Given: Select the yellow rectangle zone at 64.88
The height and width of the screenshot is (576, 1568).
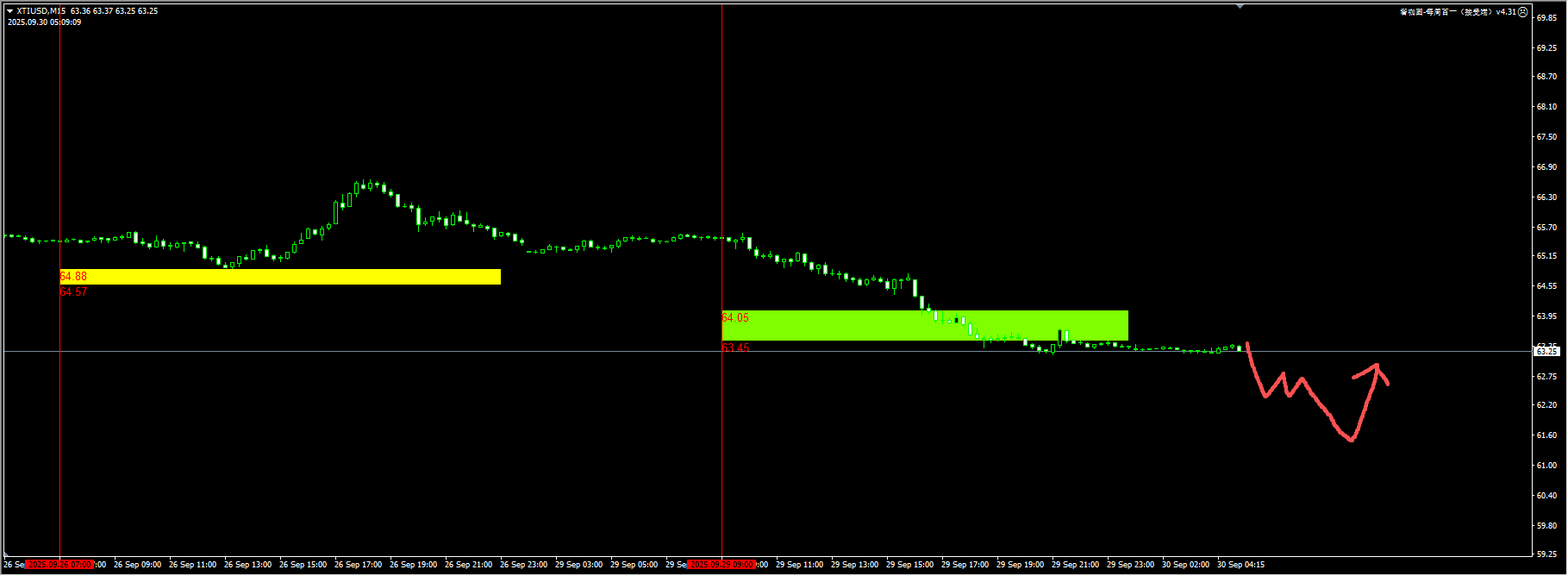Looking at the screenshot, I should coord(280,277).
